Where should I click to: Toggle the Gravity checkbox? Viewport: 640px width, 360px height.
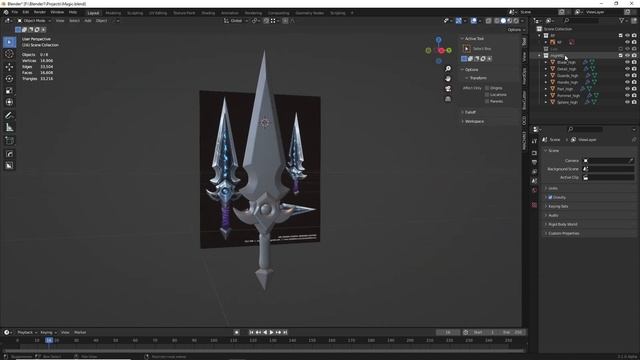[550, 198]
